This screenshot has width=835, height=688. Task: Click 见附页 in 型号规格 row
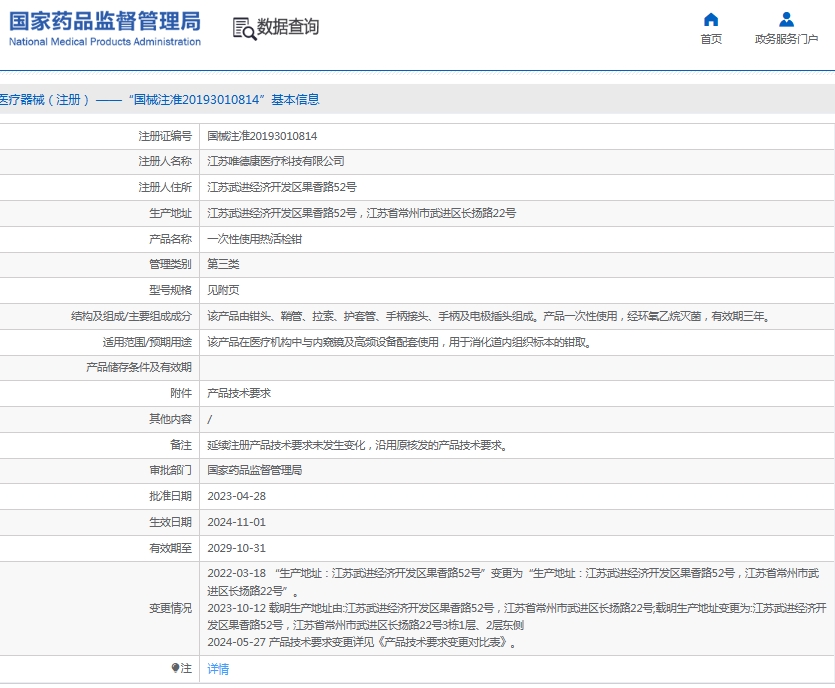click(223, 290)
